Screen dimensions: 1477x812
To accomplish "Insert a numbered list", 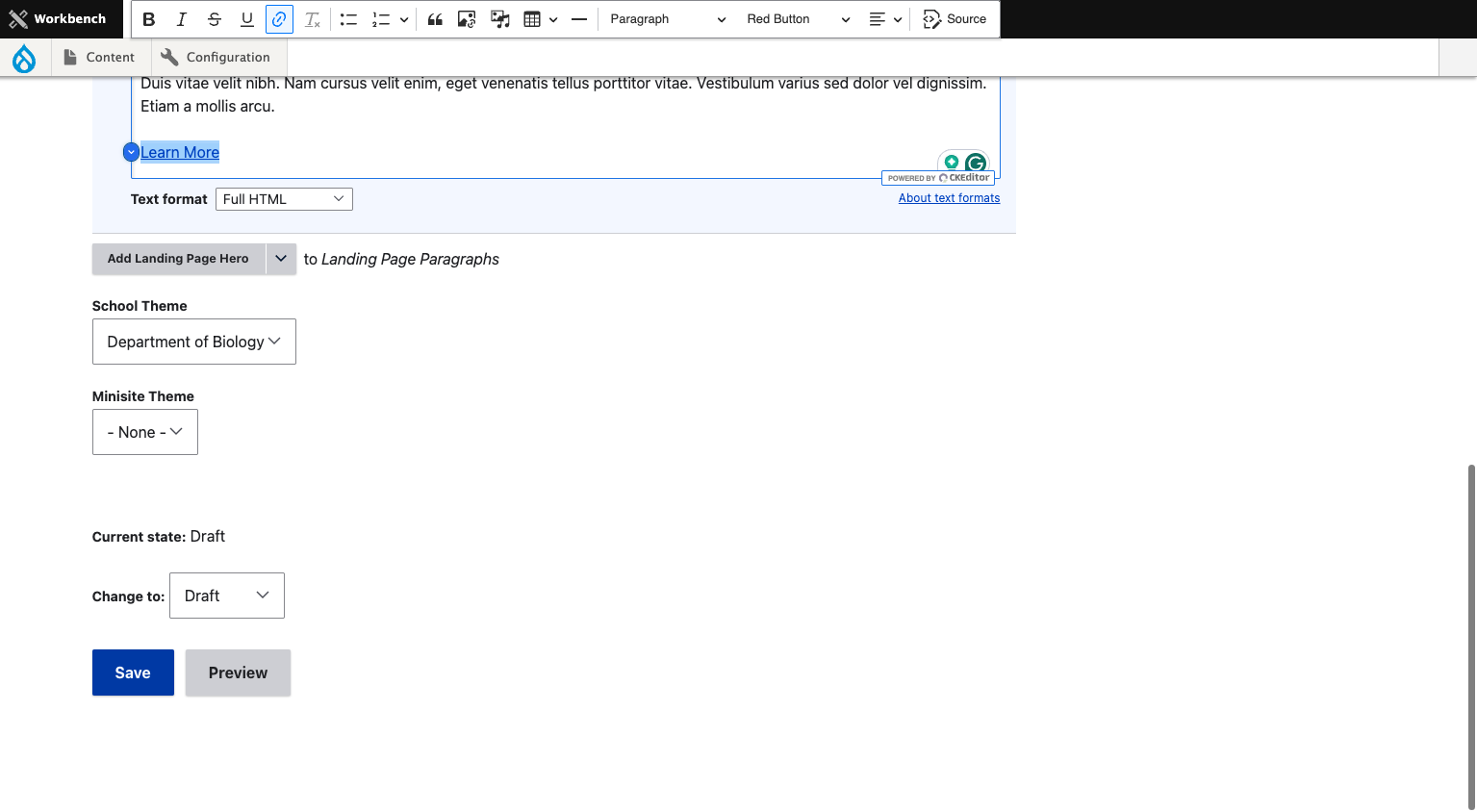I will pyautogui.click(x=381, y=19).
